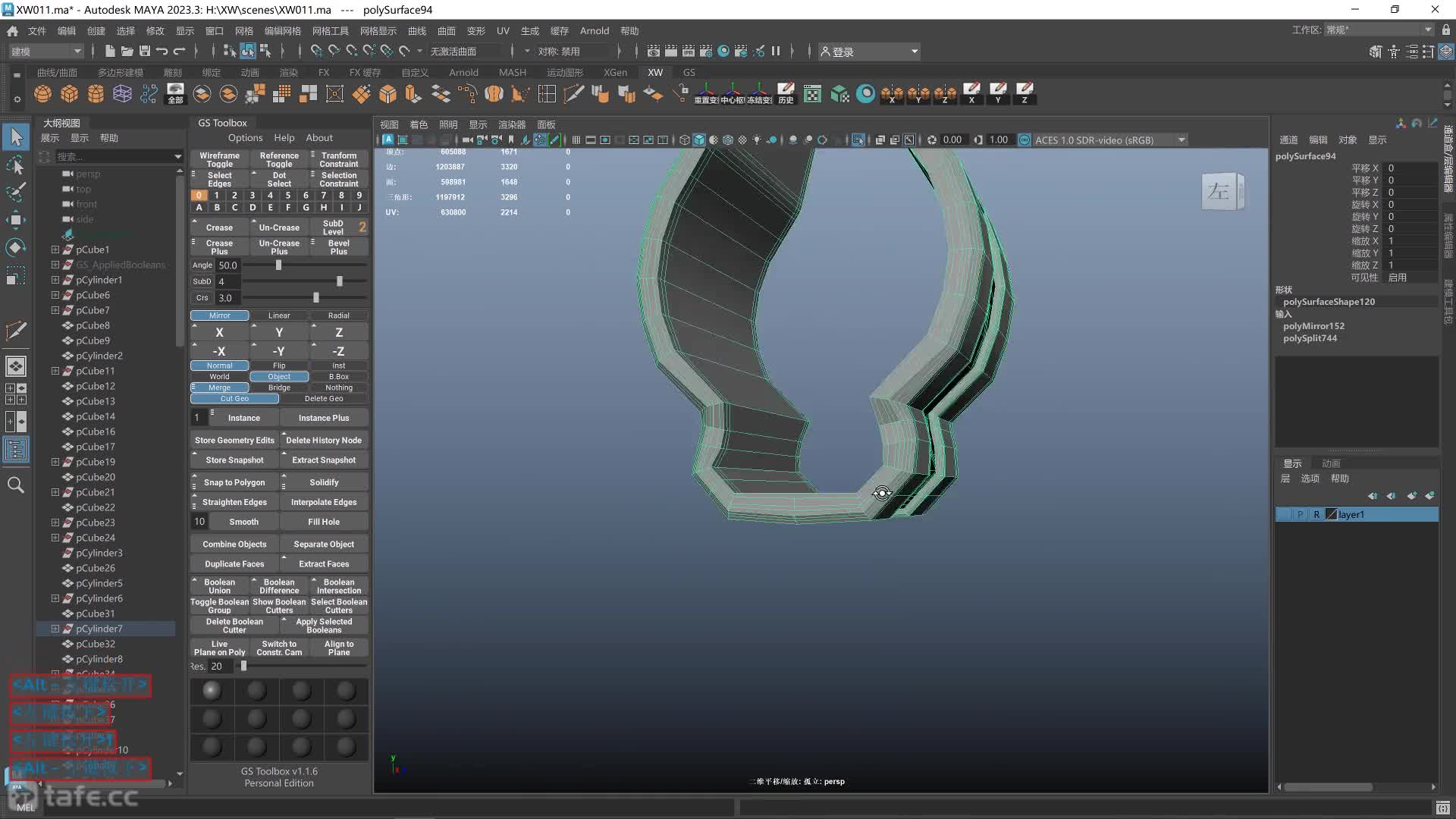
Task: Switch to the GS shelf tab
Action: (689, 73)
